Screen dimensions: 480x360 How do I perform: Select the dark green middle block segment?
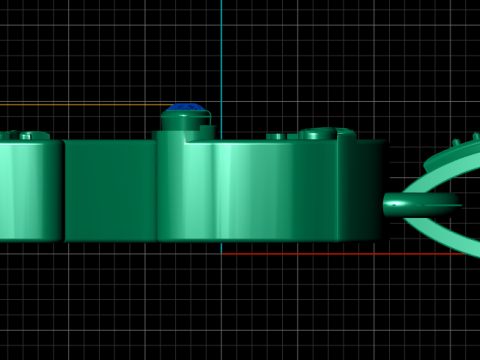click(x=110, y=190)
